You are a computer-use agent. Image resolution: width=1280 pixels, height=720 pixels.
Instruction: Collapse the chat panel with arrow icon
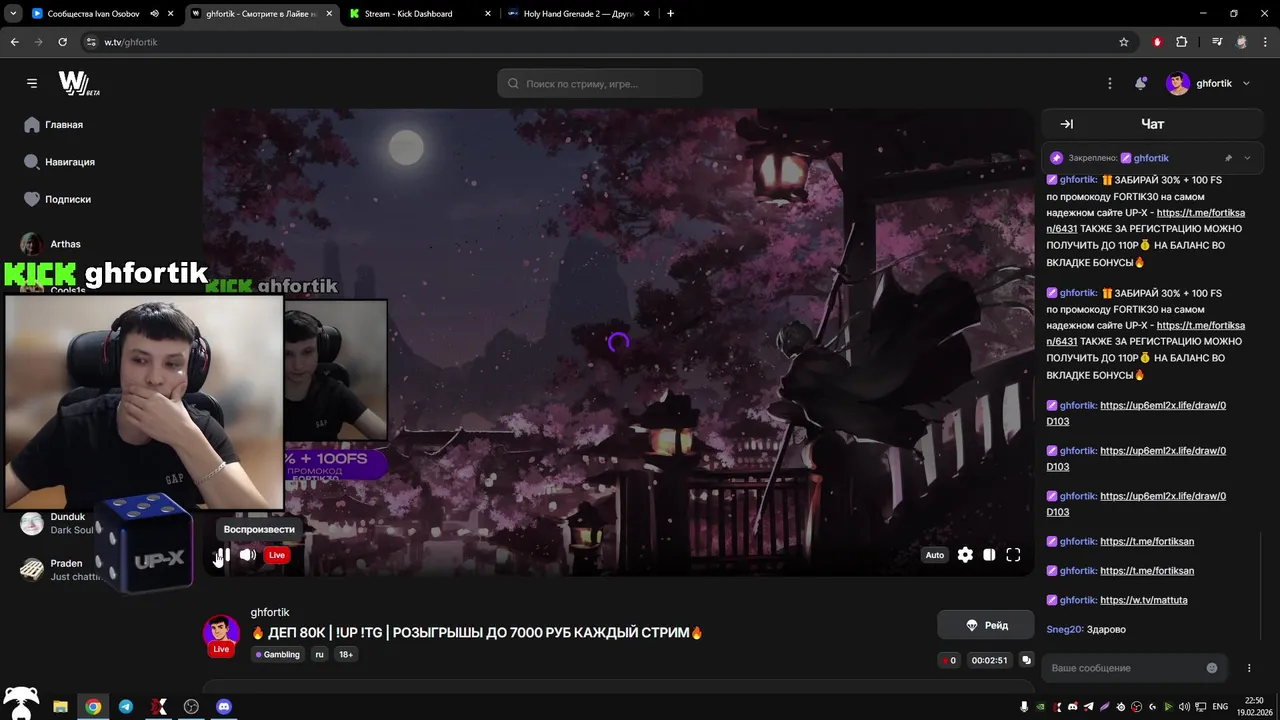1066,124
